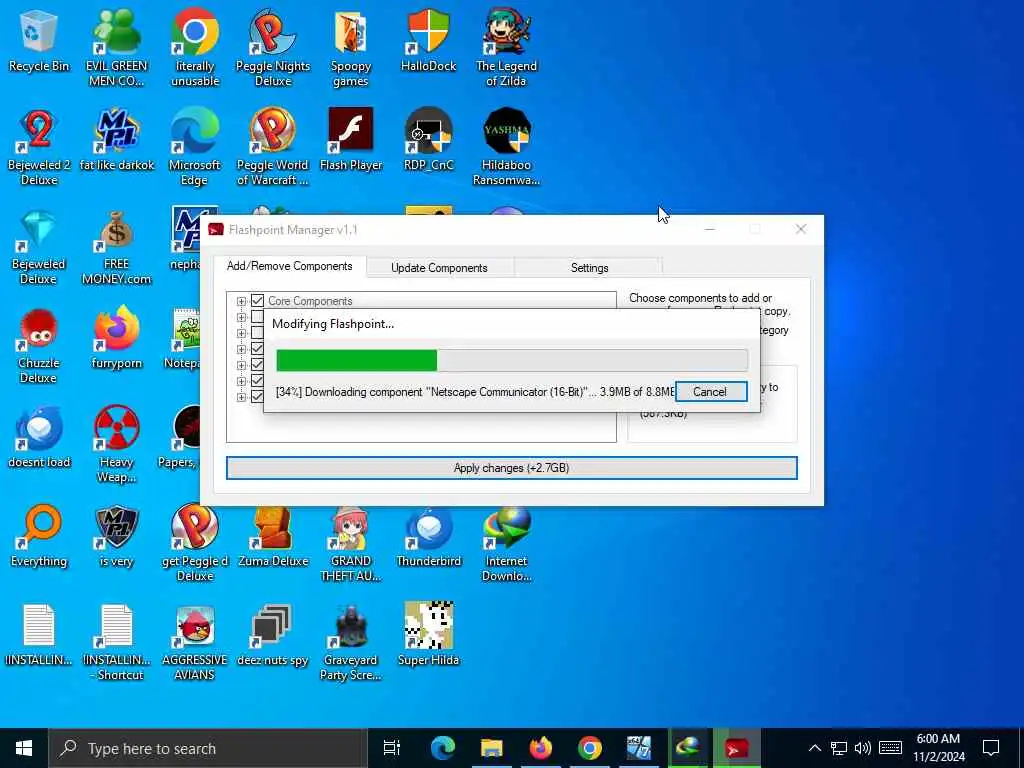The width and height of the screenshot is (1024, 768).
Task: Open the EVIL GREEN MEN CO desktop shortcut
Action: point(116,47)
